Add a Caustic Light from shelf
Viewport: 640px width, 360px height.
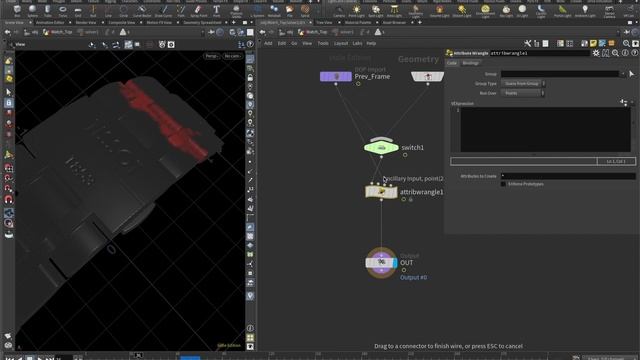coord(541,11)
